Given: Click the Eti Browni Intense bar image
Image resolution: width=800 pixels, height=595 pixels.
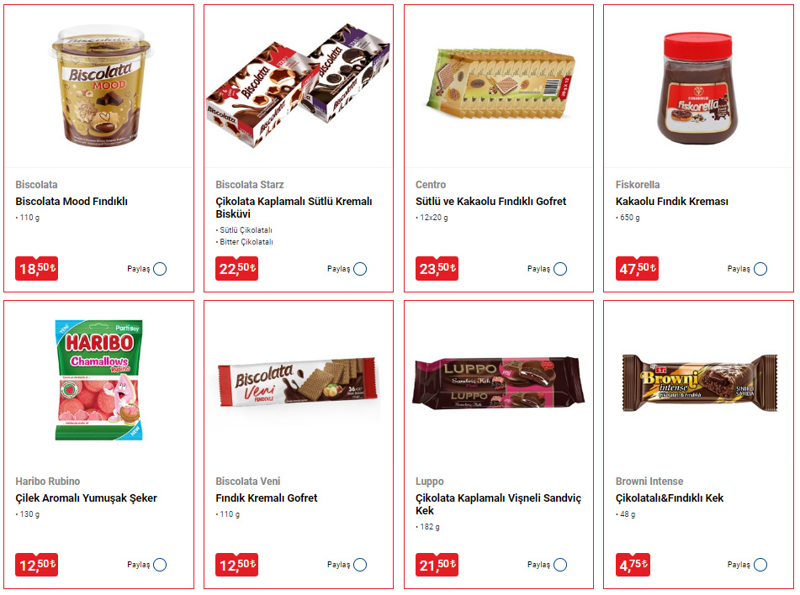Looking at the screenshot, I should 699,383.
